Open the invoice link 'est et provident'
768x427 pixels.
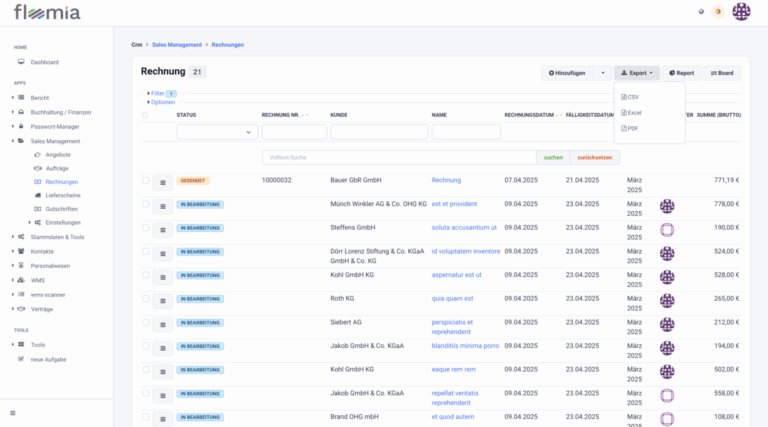pyautogui.click(x=455, y=204)
